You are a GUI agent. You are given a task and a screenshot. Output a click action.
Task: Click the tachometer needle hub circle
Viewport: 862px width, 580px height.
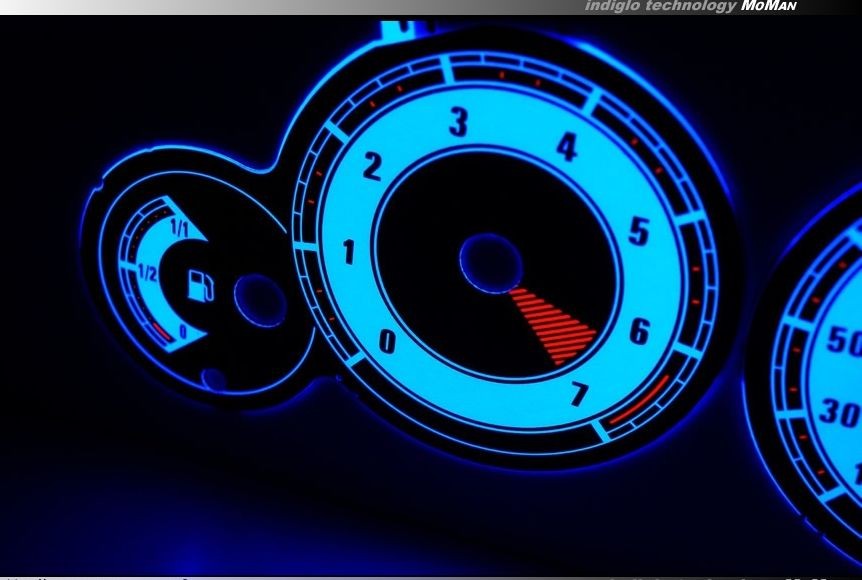pyautogui.click(x=490, y=263)
